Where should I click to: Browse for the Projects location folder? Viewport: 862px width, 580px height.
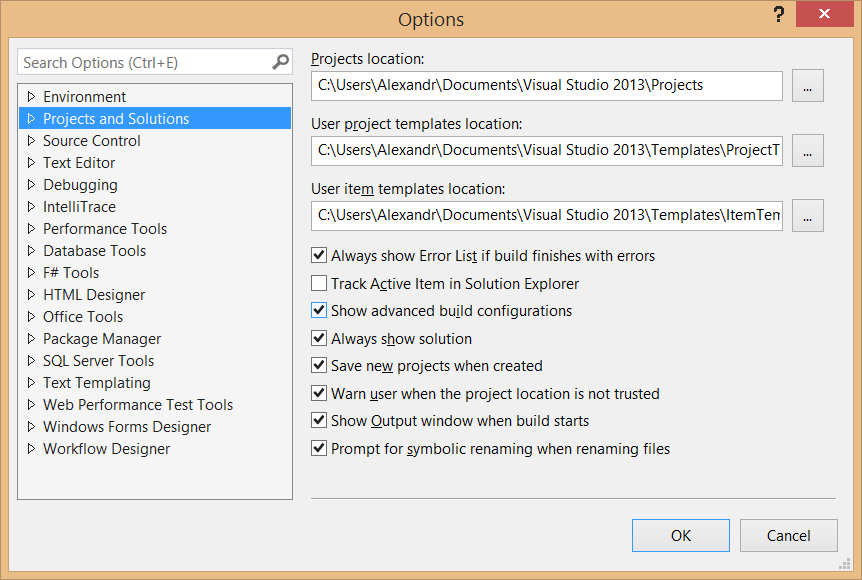808,85
